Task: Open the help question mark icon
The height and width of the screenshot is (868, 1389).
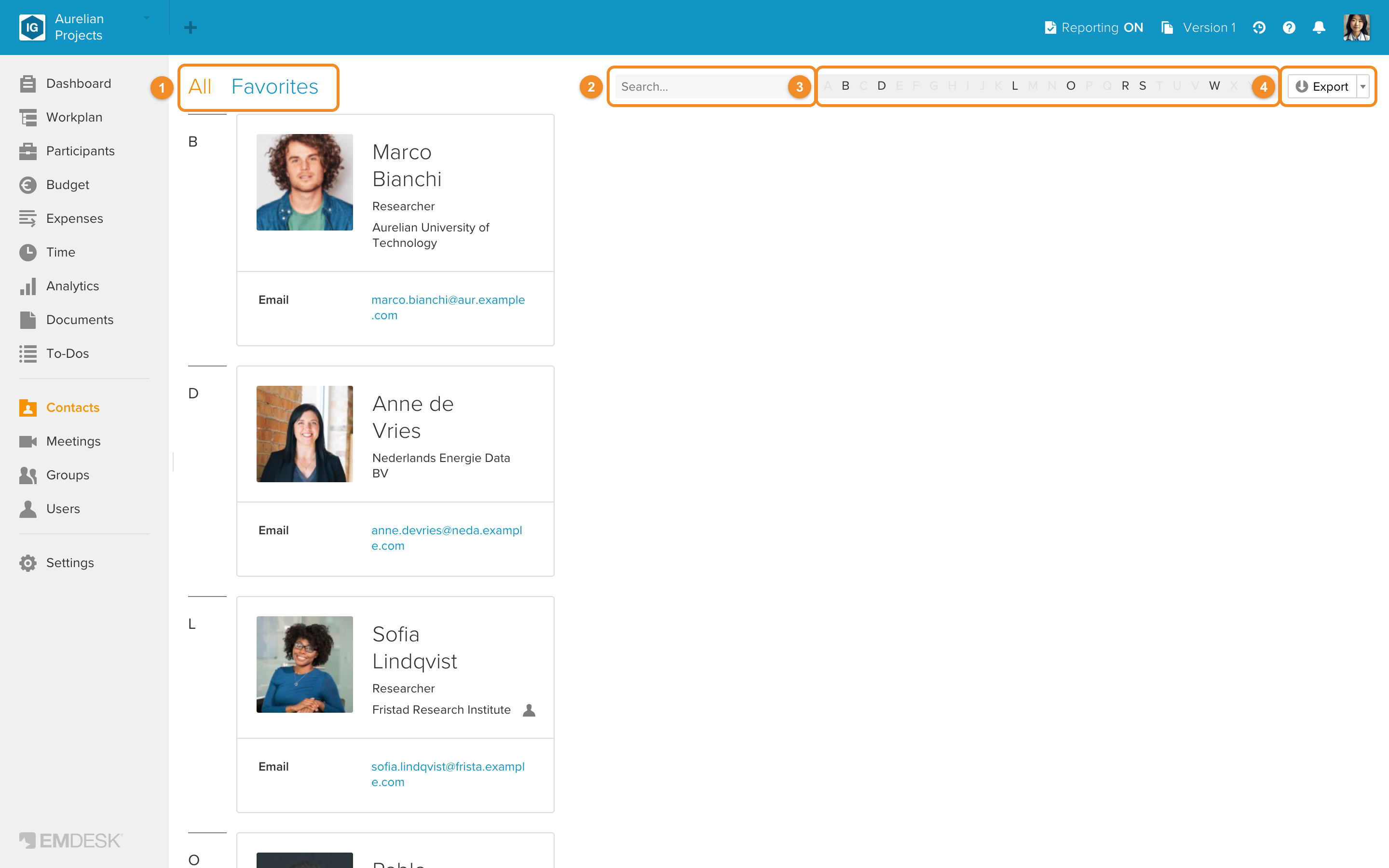Action: pos(1289,27)
